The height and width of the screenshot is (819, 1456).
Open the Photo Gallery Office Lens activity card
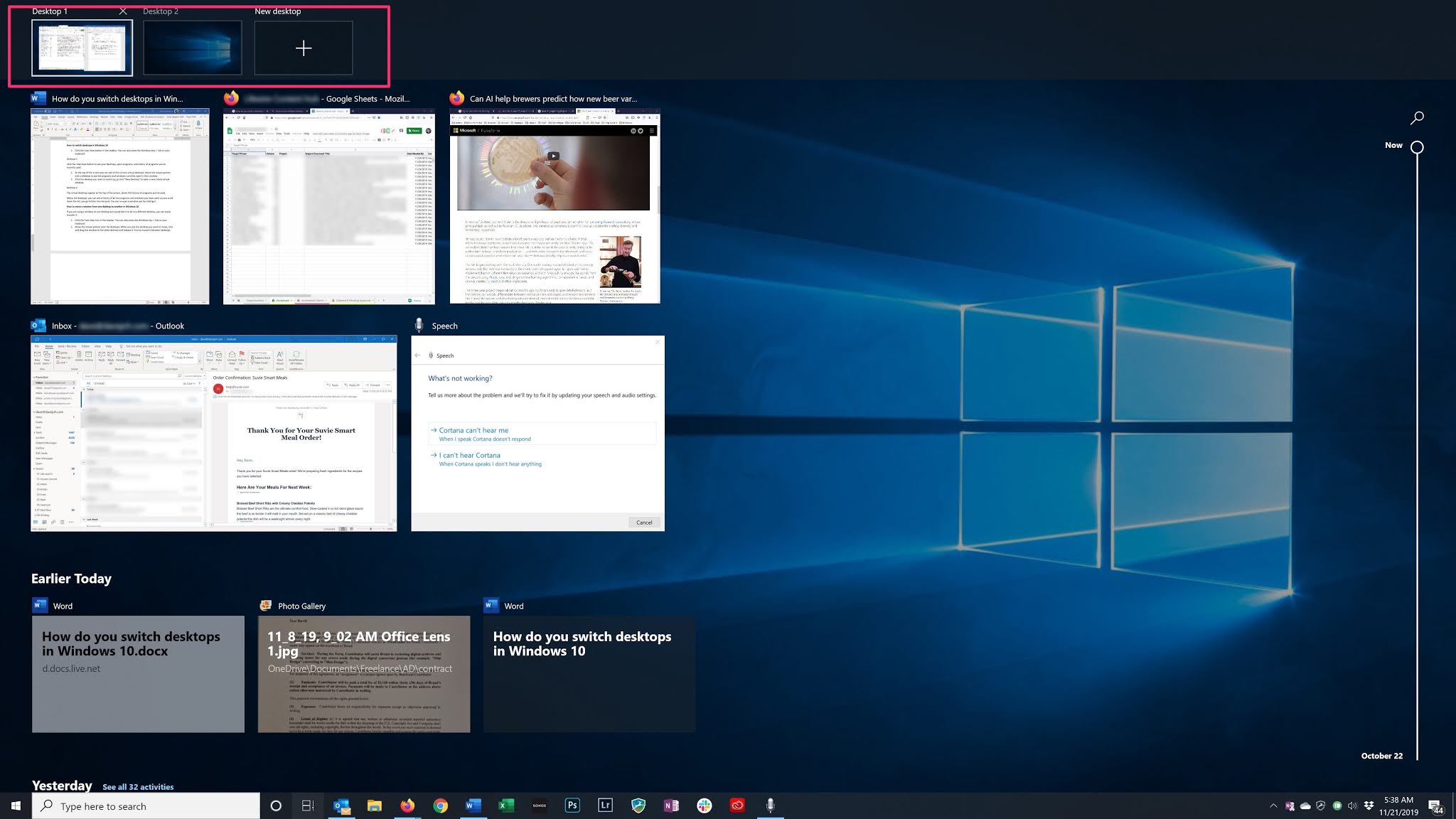(x=364, y=673)
